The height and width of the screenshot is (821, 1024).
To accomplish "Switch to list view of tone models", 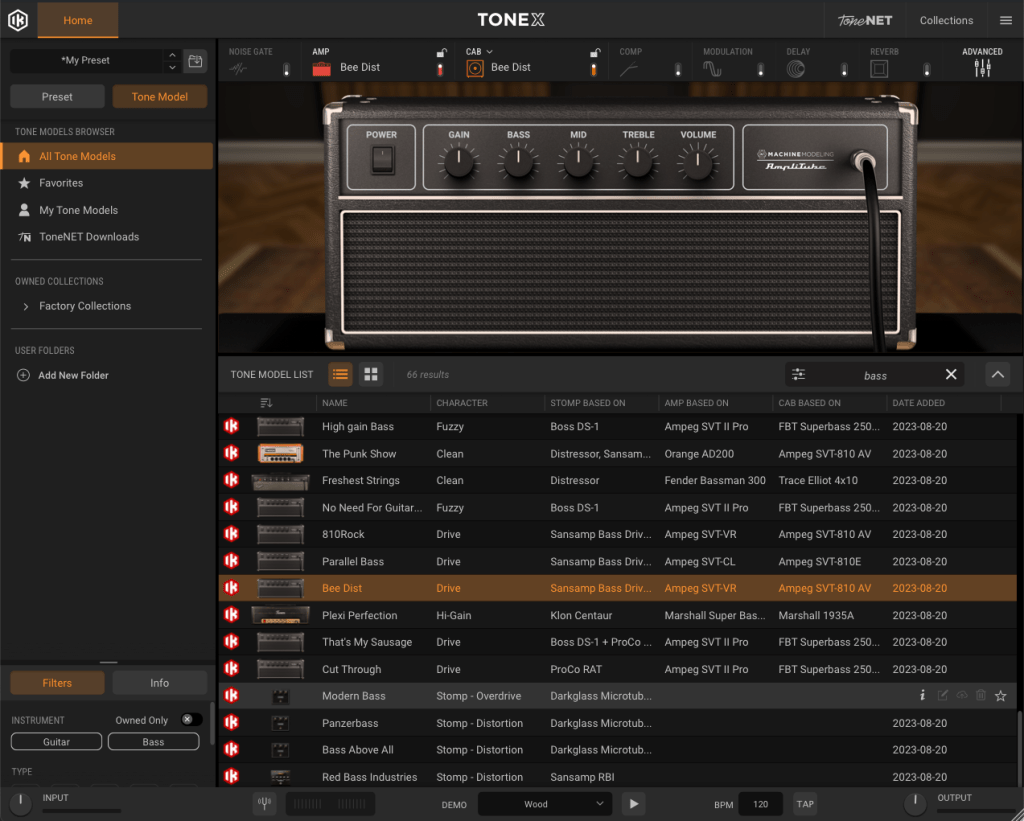I will pos(340,374).
